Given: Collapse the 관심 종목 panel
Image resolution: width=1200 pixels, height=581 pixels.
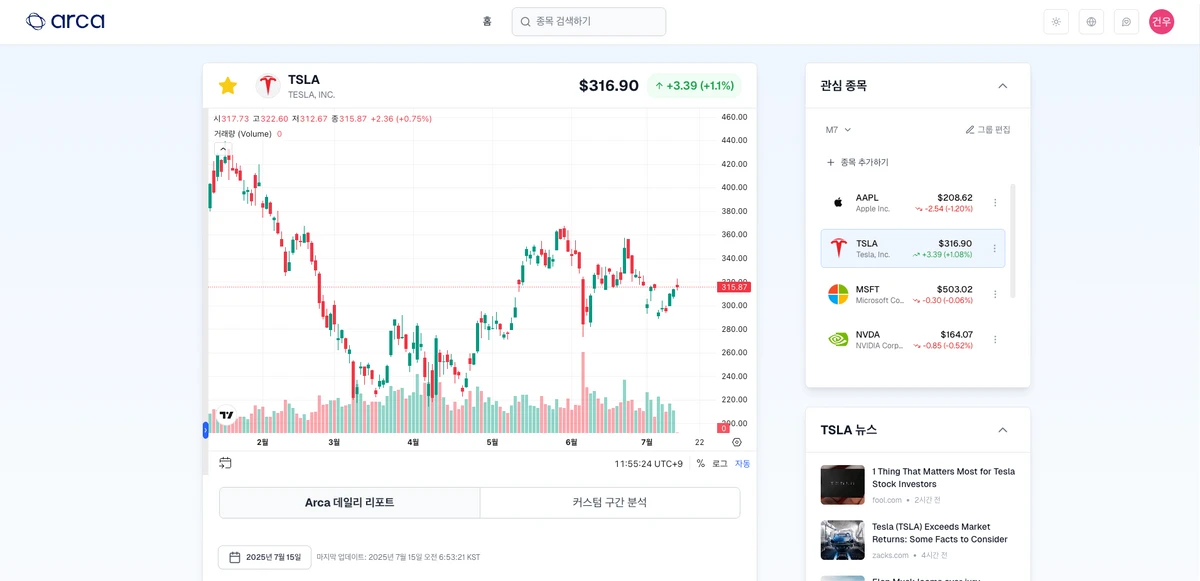Looking at the screenshot, I should pyautogui.click(x=1003, y=86).
